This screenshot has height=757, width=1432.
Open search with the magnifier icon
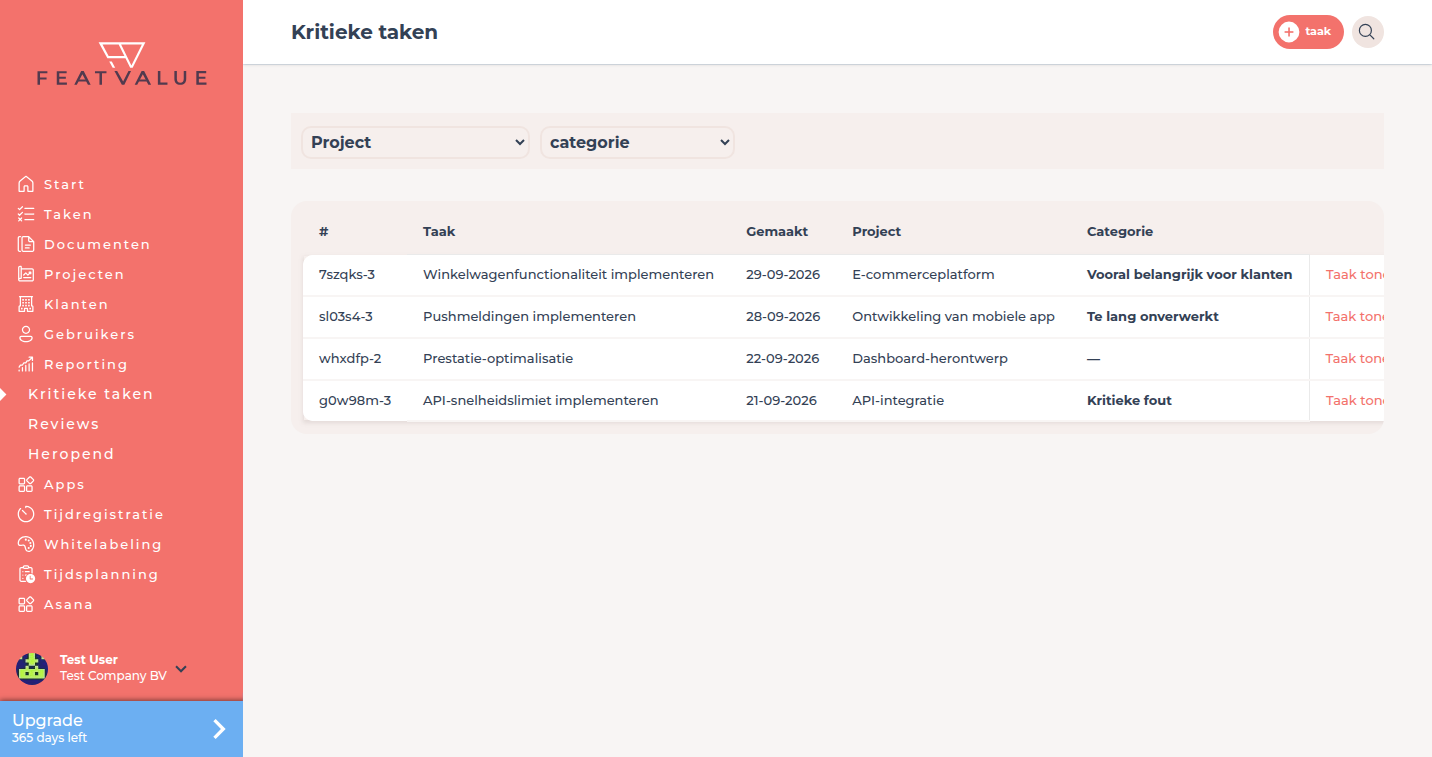point(1367,32)
